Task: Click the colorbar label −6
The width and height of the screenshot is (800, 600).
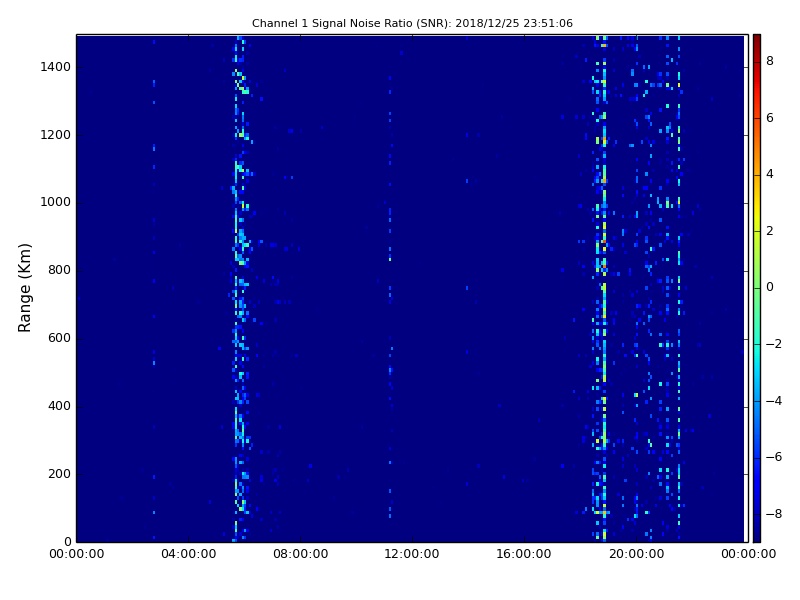Action: (x=773, y=457)
